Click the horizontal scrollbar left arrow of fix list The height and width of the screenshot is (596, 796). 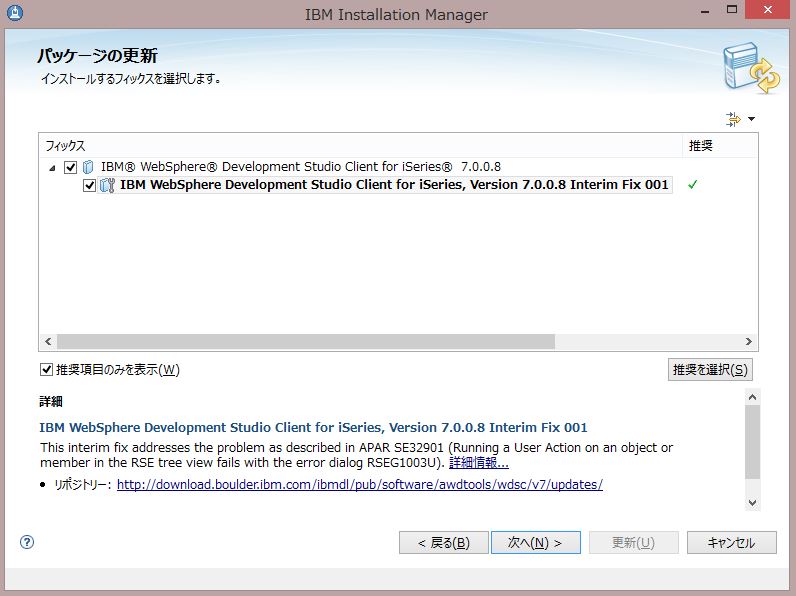[48, 342]
